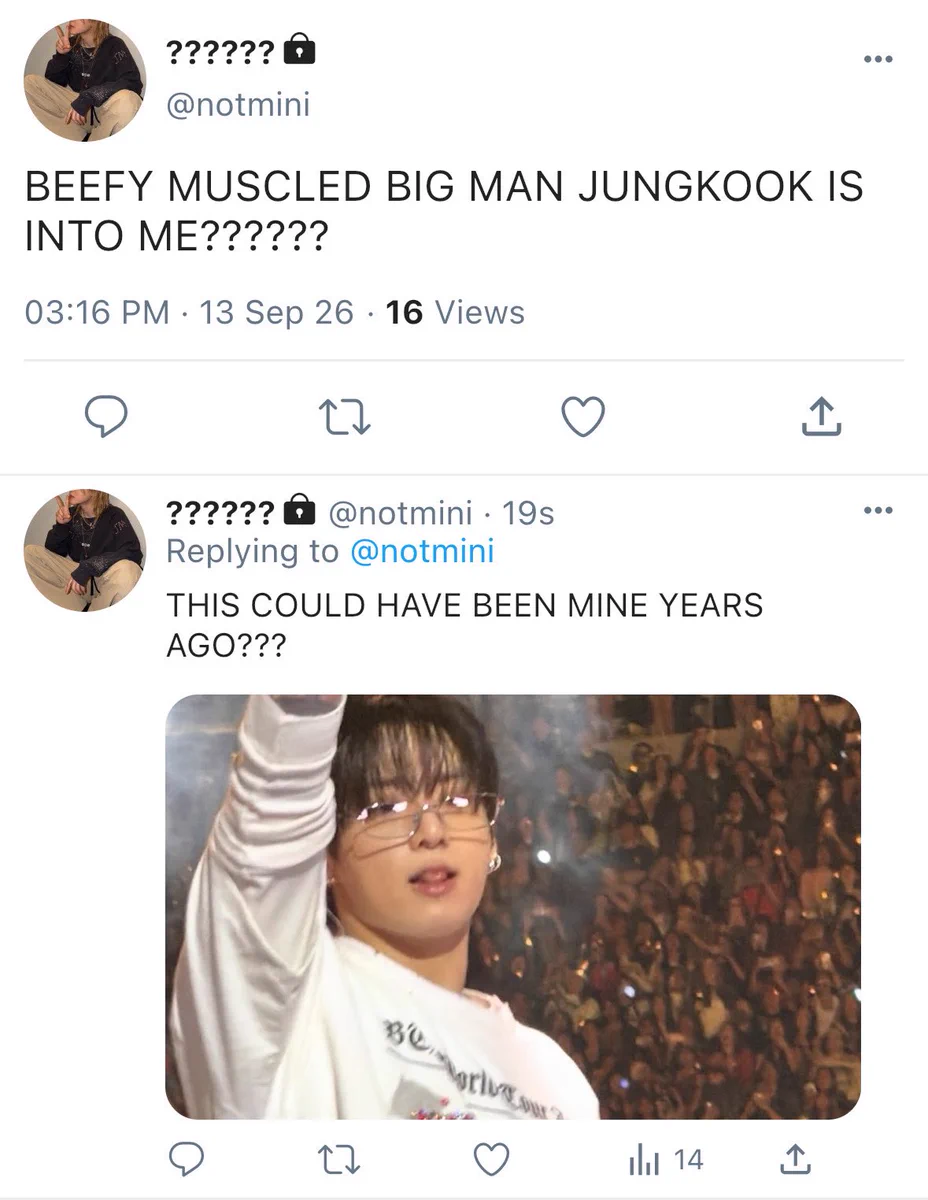Share the main tweet via share icon

pos(822,417)
